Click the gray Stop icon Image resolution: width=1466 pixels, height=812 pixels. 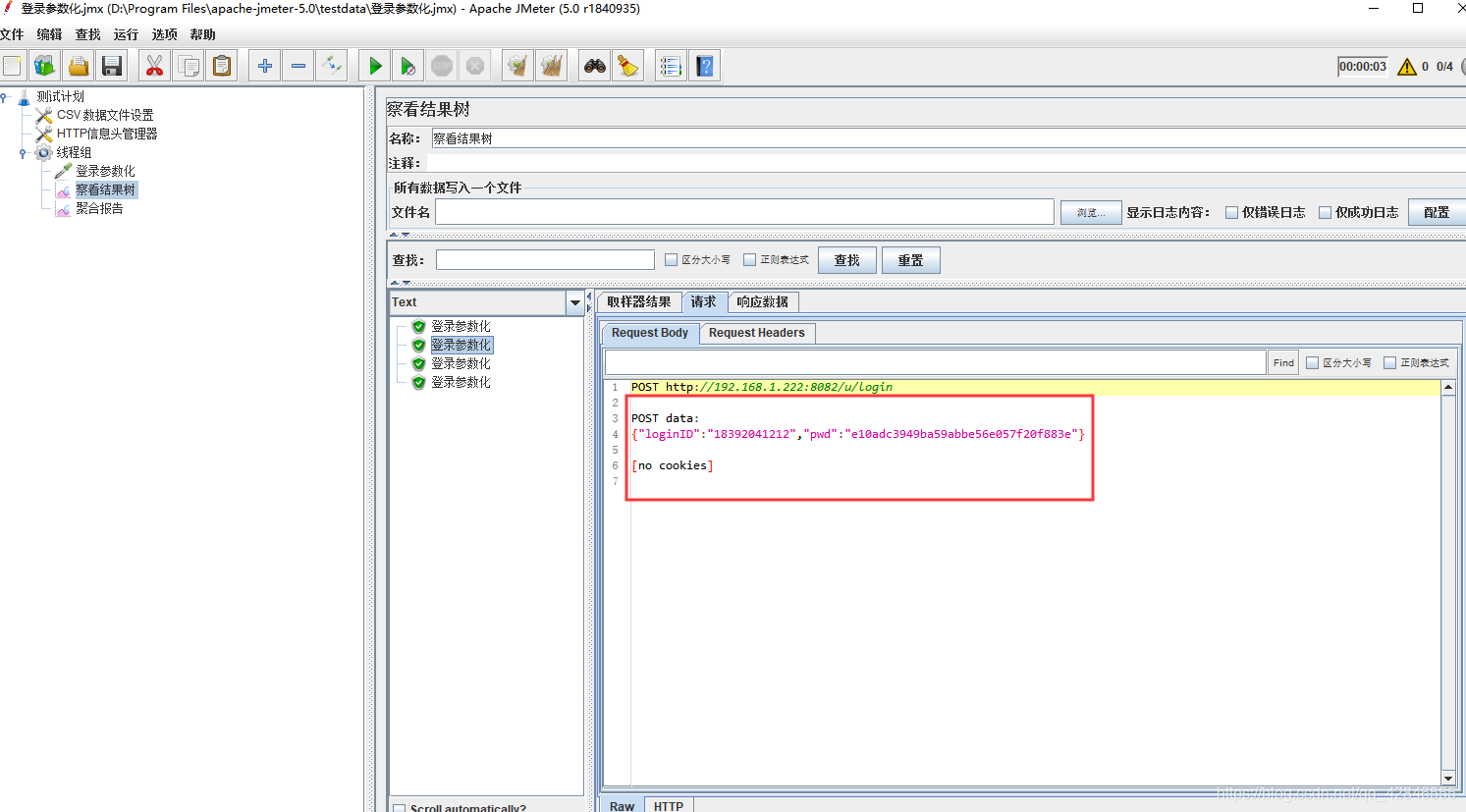(442, 66)
